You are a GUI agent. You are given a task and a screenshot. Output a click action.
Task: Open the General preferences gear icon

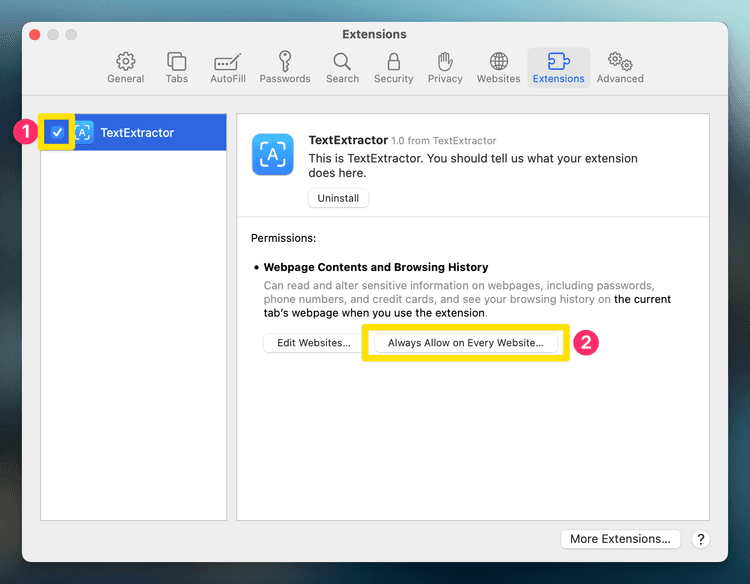[x=126, y=62]
